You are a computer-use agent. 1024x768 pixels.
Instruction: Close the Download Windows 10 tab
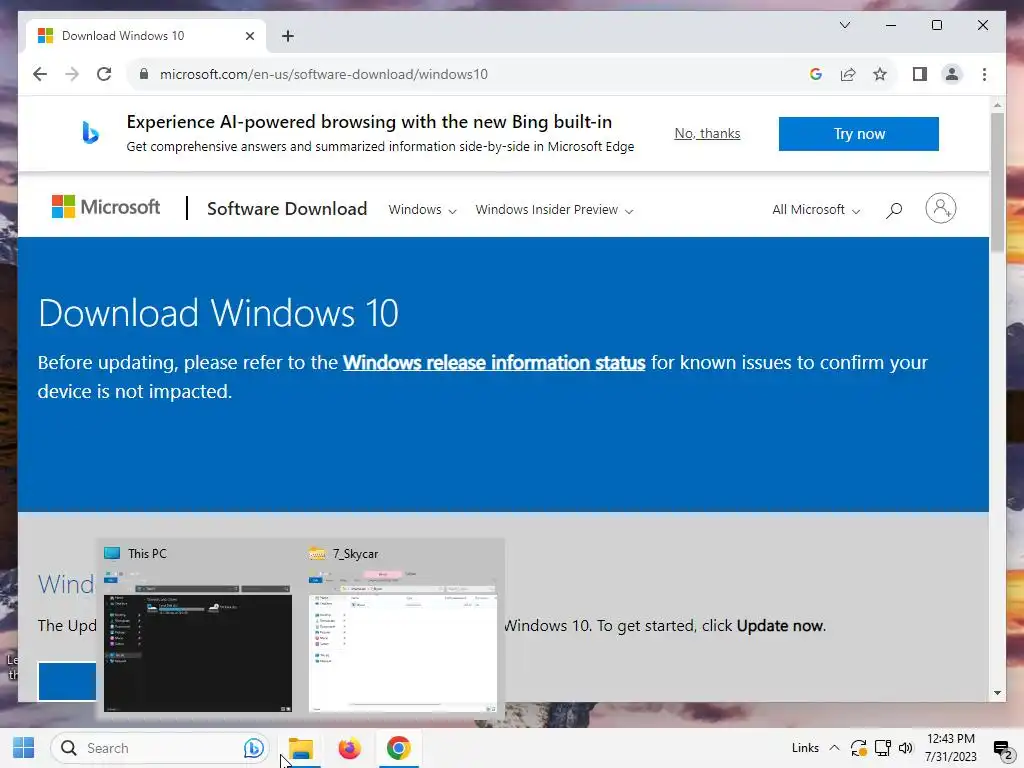249,36
